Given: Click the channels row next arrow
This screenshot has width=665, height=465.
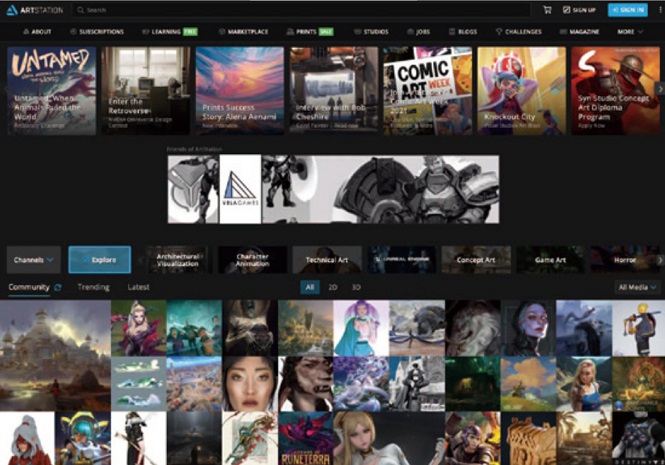Looking at the screenshot, I should coord(660,260).
